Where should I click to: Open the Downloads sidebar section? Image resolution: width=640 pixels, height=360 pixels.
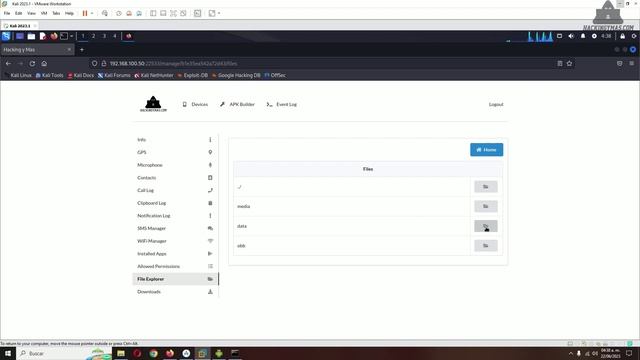click(x=175, y=291)
